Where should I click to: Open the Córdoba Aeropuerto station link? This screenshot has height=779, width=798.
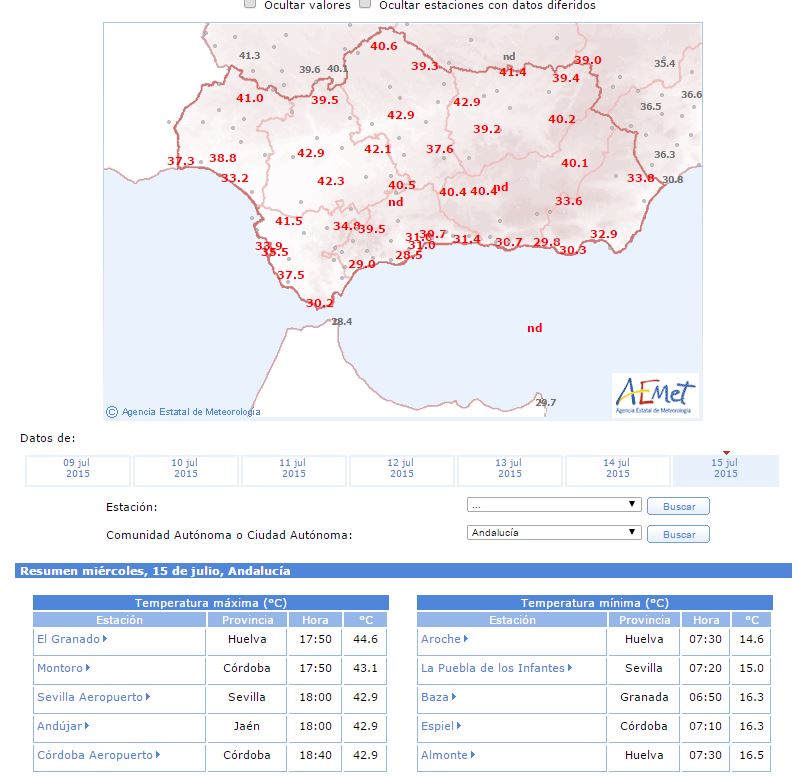tap(94, 755)
